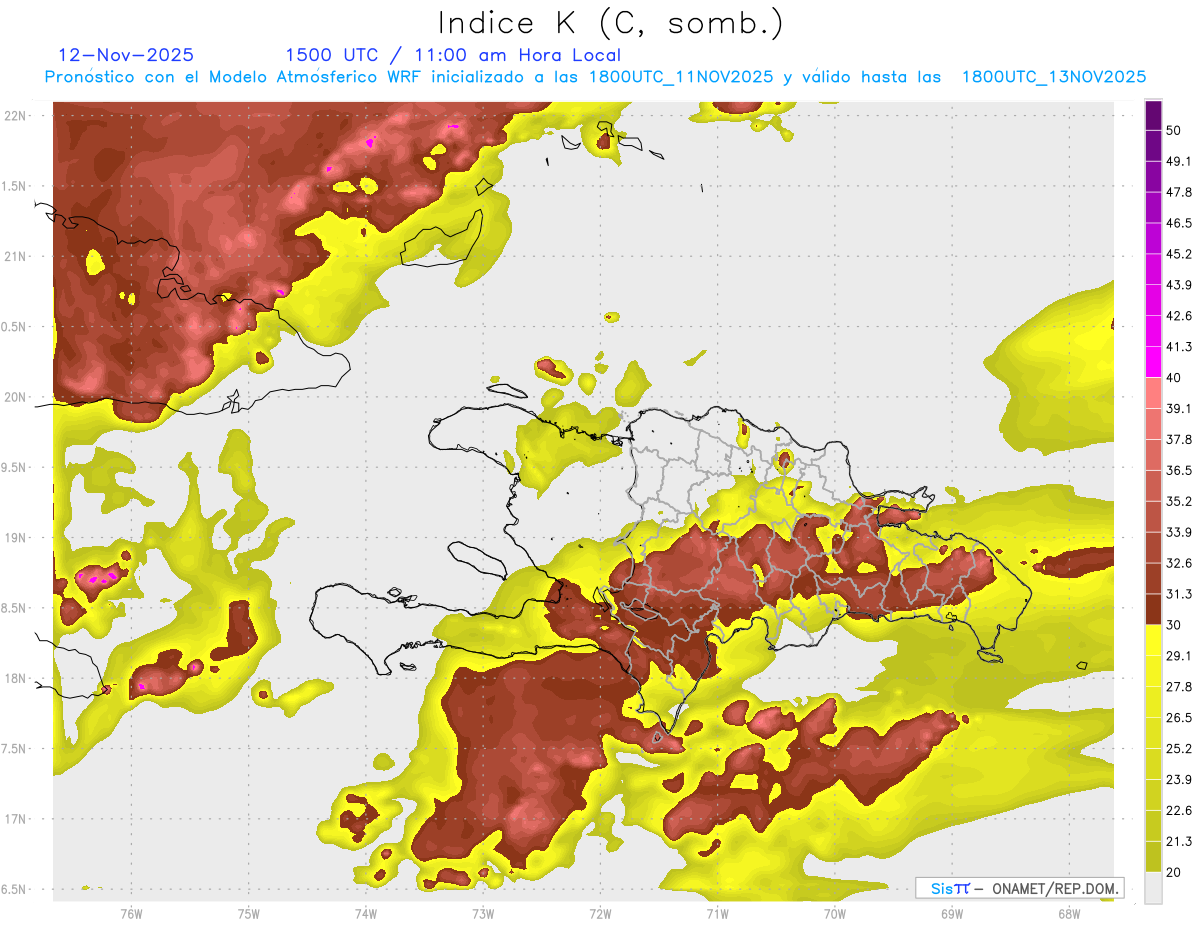Click the "25.2" color scale value
Viewport: 1200px width, 927px height.
tap(1179, 750)
